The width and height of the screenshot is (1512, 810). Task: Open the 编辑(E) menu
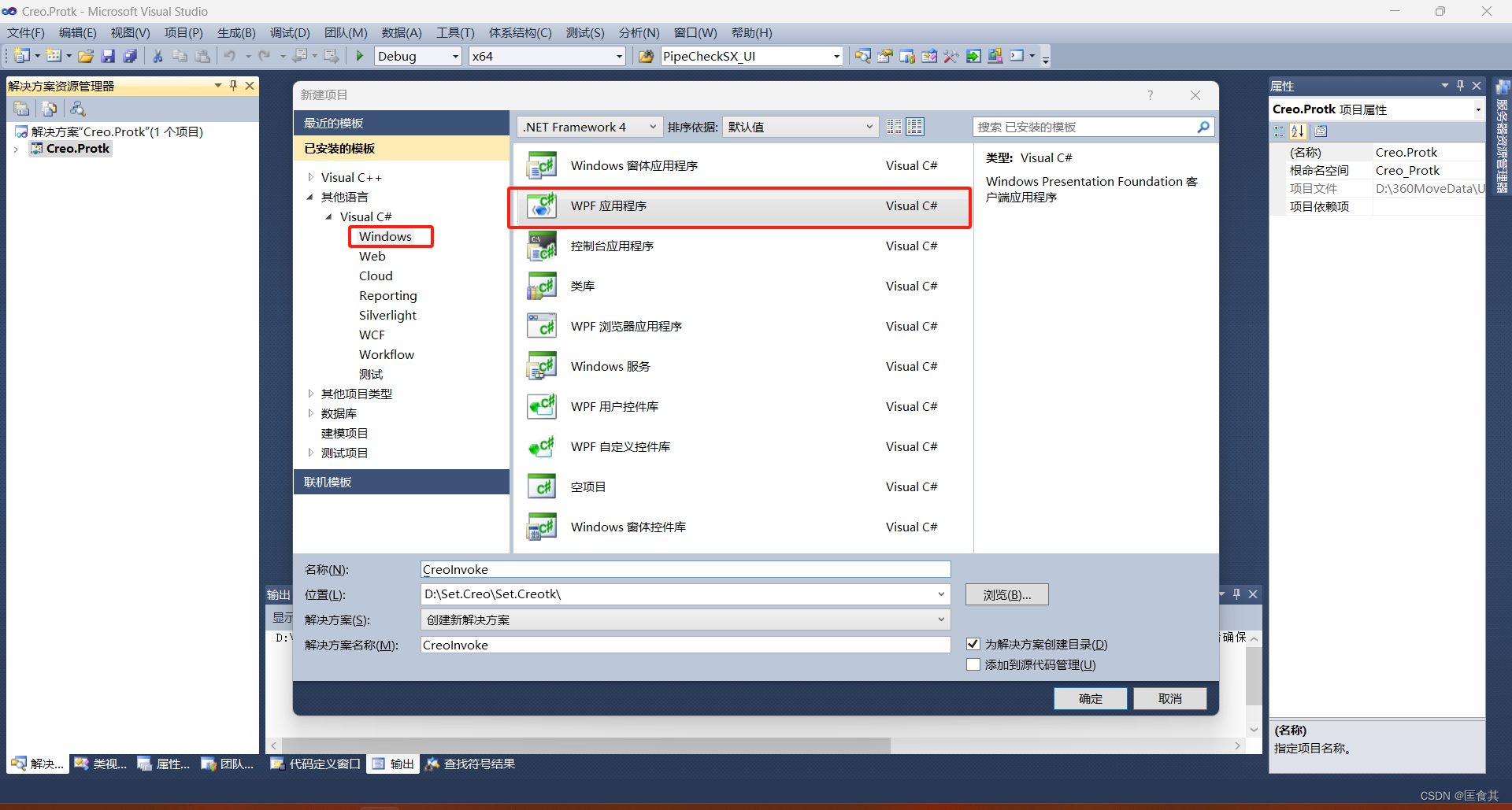(78, 33)
